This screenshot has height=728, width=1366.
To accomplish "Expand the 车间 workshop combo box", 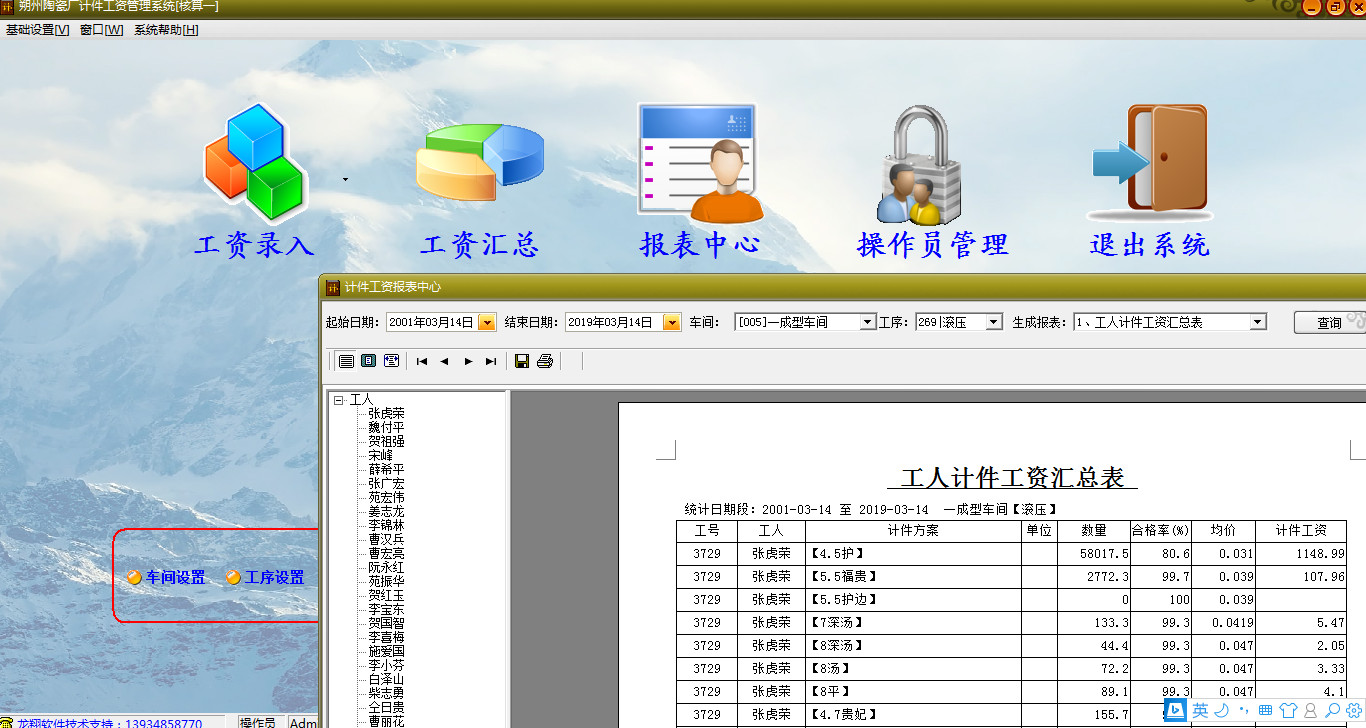I will pos(867,322).
